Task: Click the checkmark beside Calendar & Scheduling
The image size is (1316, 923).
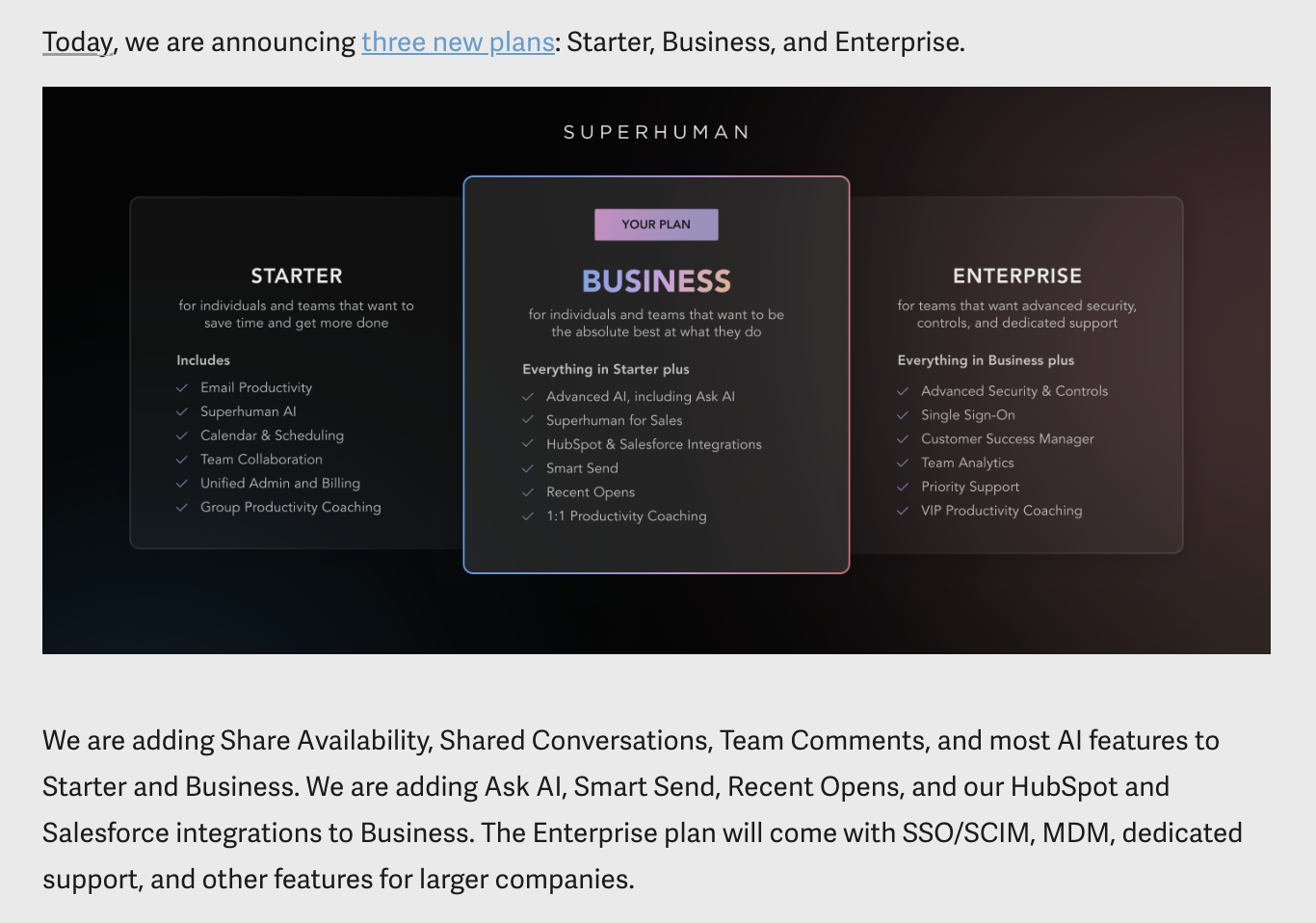Action: tap(181, 436)
